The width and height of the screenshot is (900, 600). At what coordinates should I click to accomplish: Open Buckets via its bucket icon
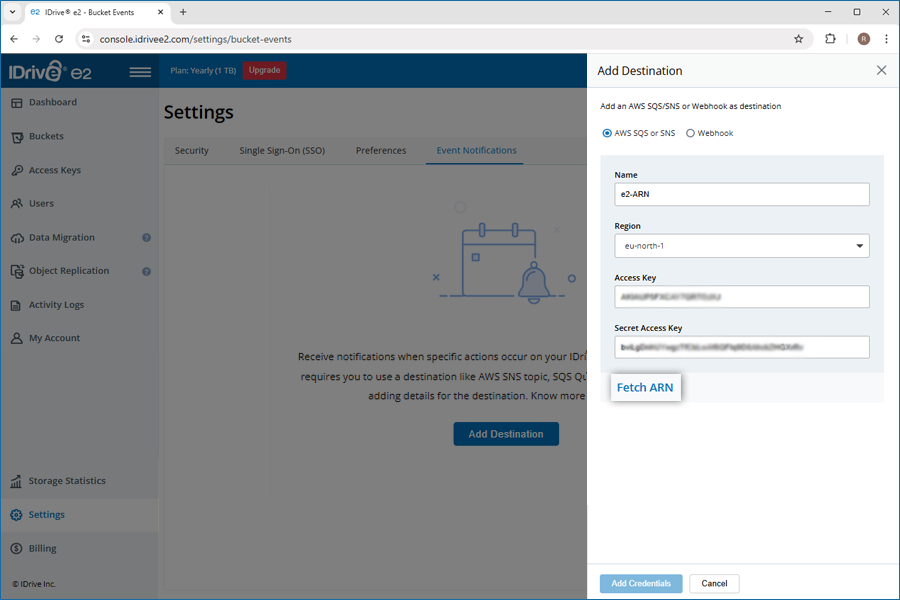point(17,137)
